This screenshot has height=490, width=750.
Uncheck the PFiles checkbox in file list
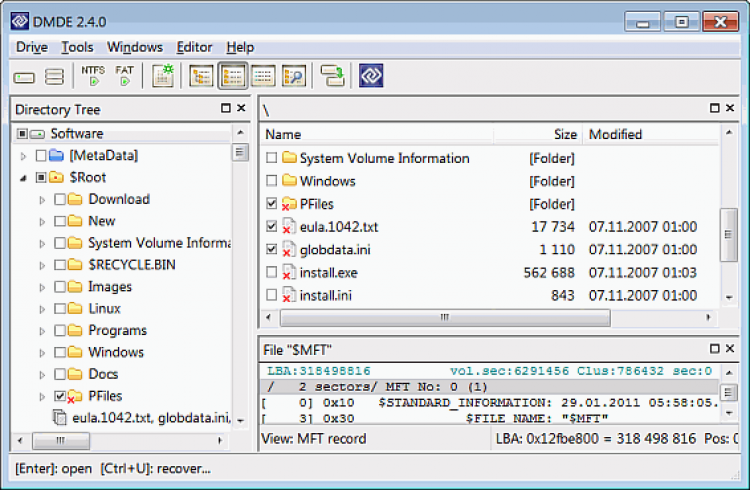pyautogui.click(x=271, y=204)
